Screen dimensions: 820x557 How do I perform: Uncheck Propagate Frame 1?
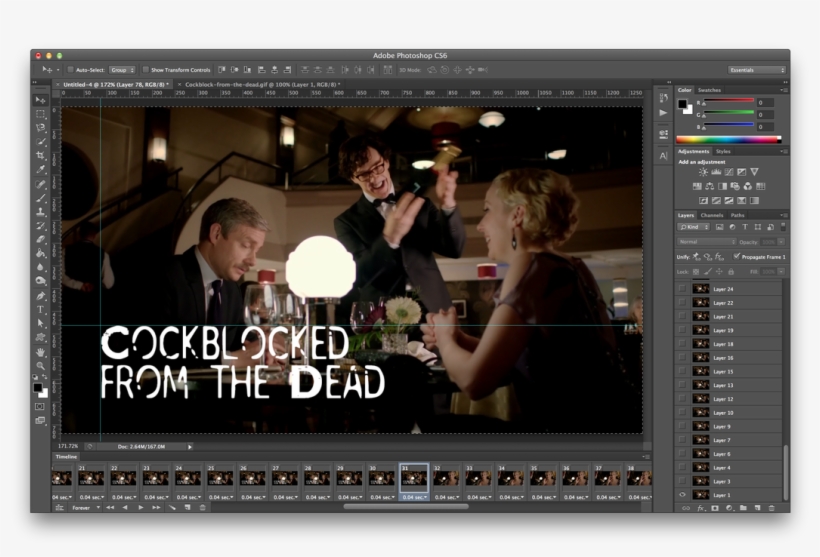[x=737, y=256]
